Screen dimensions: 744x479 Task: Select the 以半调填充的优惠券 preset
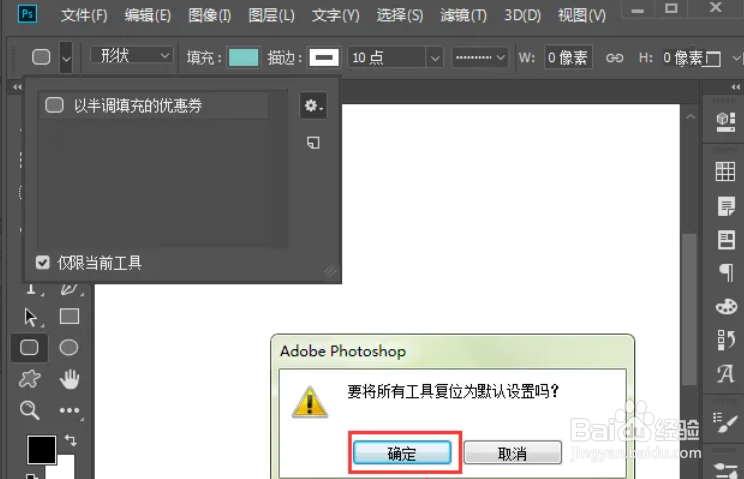[153, 105]
